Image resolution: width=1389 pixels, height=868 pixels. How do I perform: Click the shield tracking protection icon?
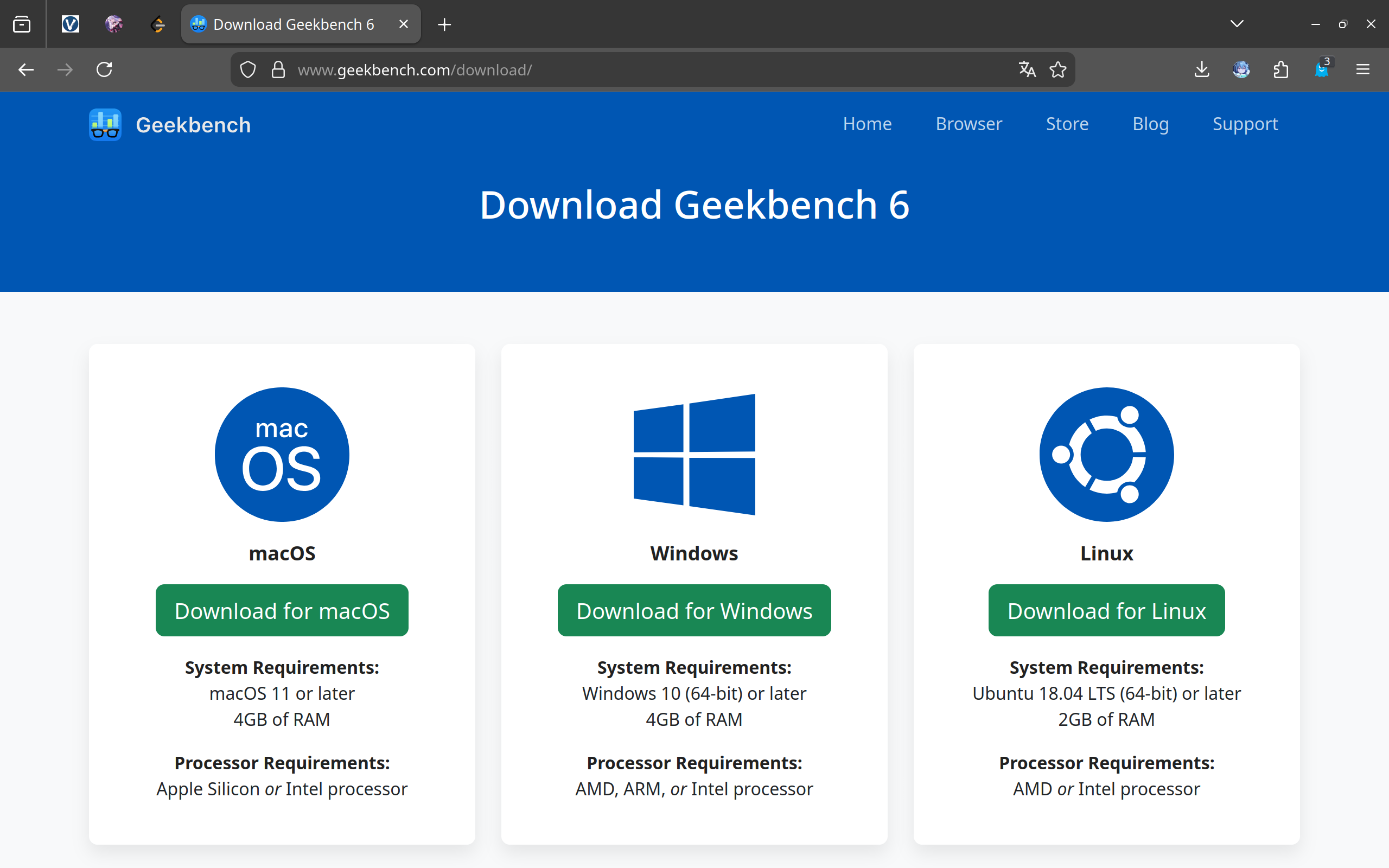[248, 69]
